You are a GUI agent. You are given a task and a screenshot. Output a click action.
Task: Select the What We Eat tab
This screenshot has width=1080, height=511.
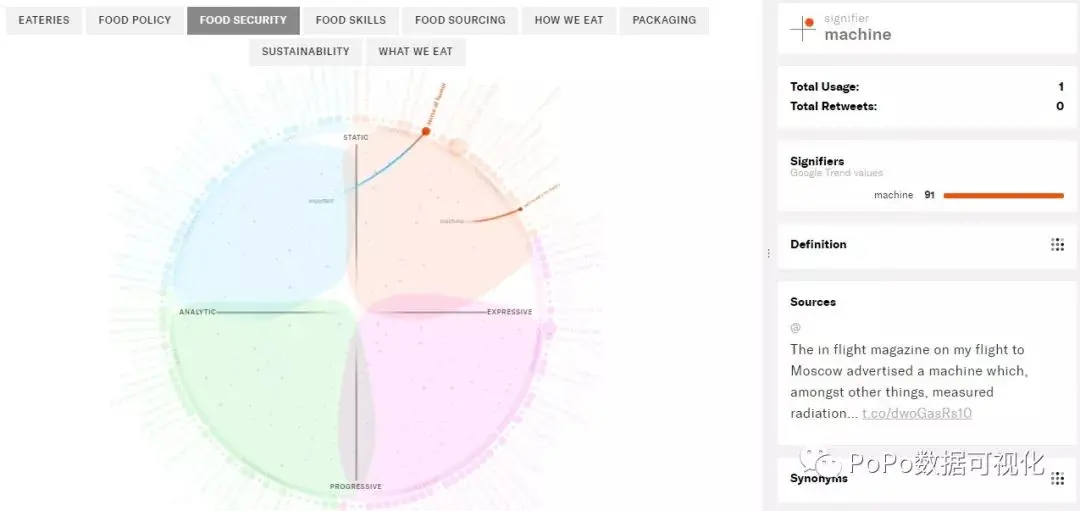pyautogui.click(x=415, y=52)
